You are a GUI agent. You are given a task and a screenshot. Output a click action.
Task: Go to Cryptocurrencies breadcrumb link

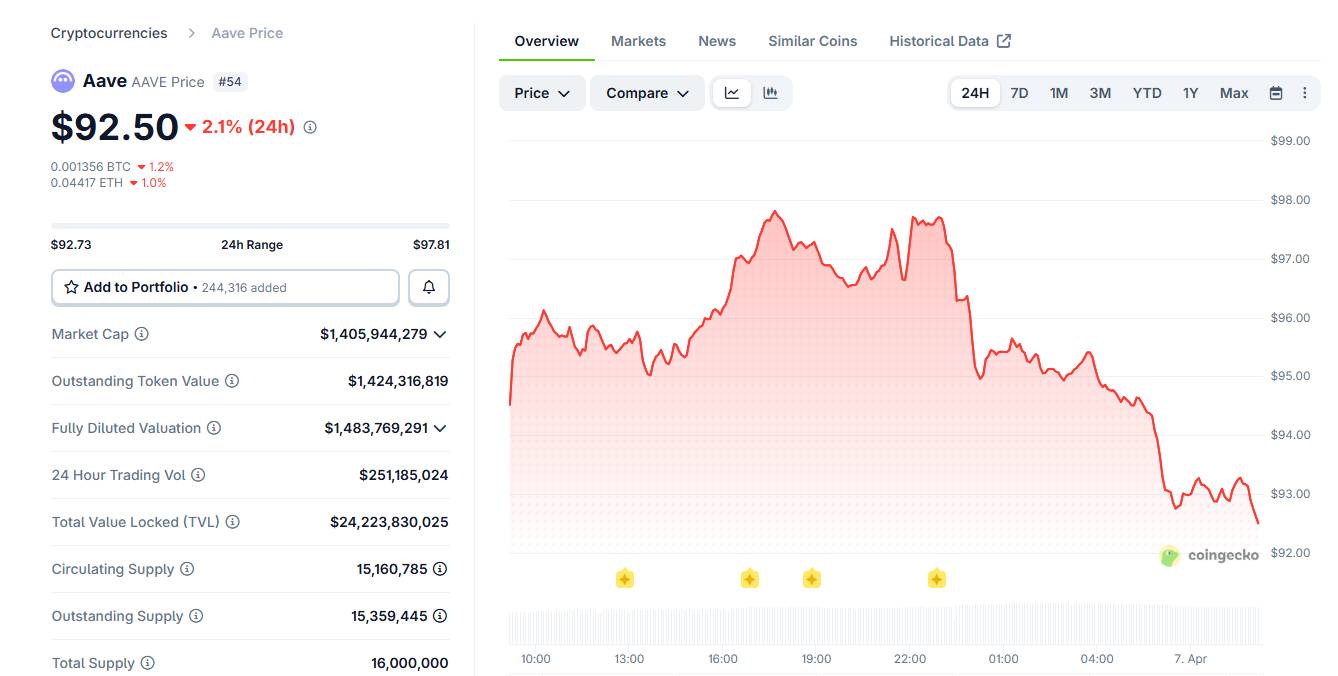pyautogui.click(x=109, y=33)
